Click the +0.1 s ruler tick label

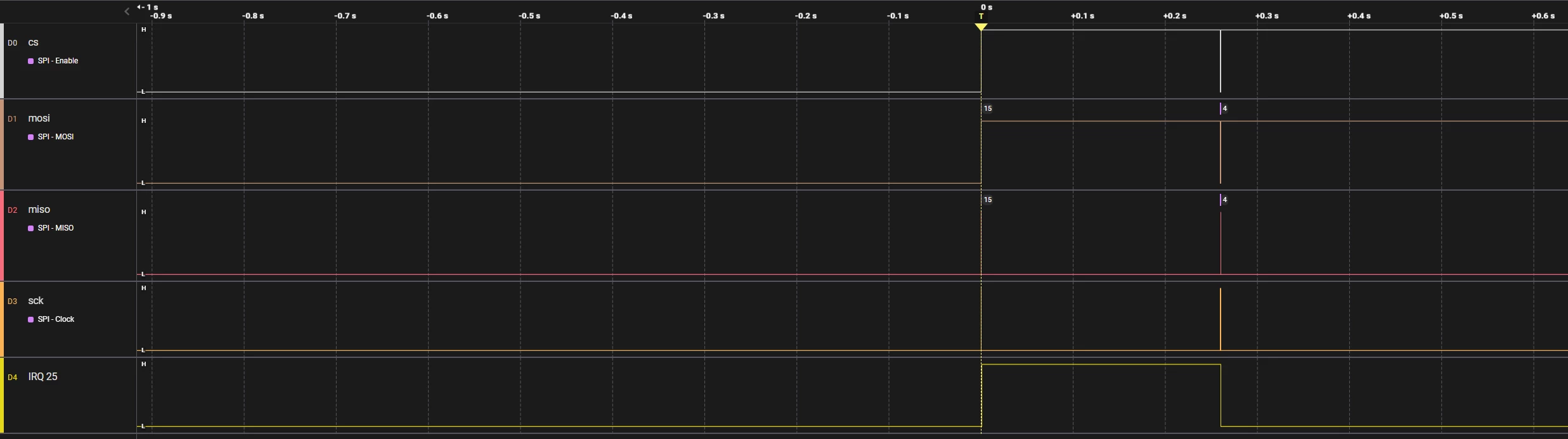click(1082, 16)
